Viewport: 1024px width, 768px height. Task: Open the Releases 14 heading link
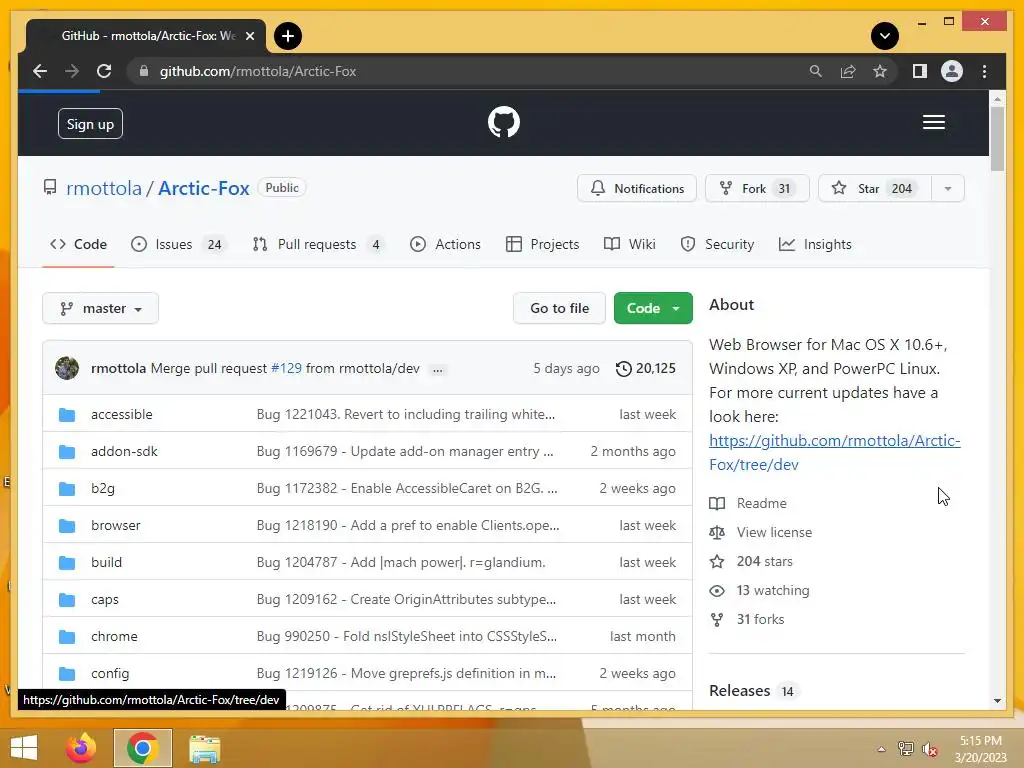pyautogui.click(x=752, y=691)
